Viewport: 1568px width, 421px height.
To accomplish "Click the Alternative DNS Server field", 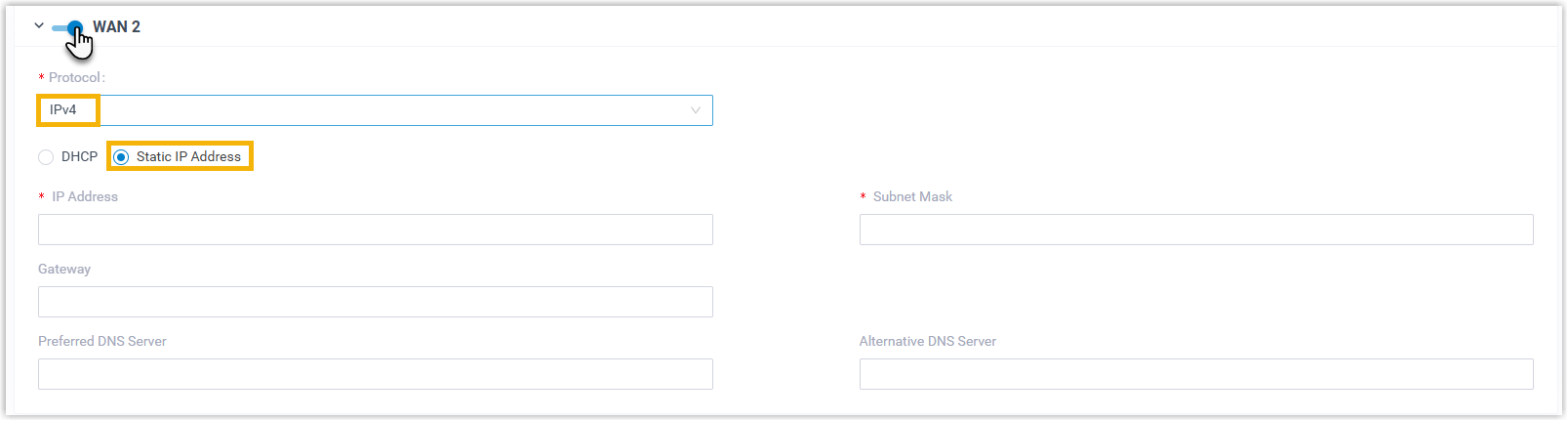I will click(1196, 374).
